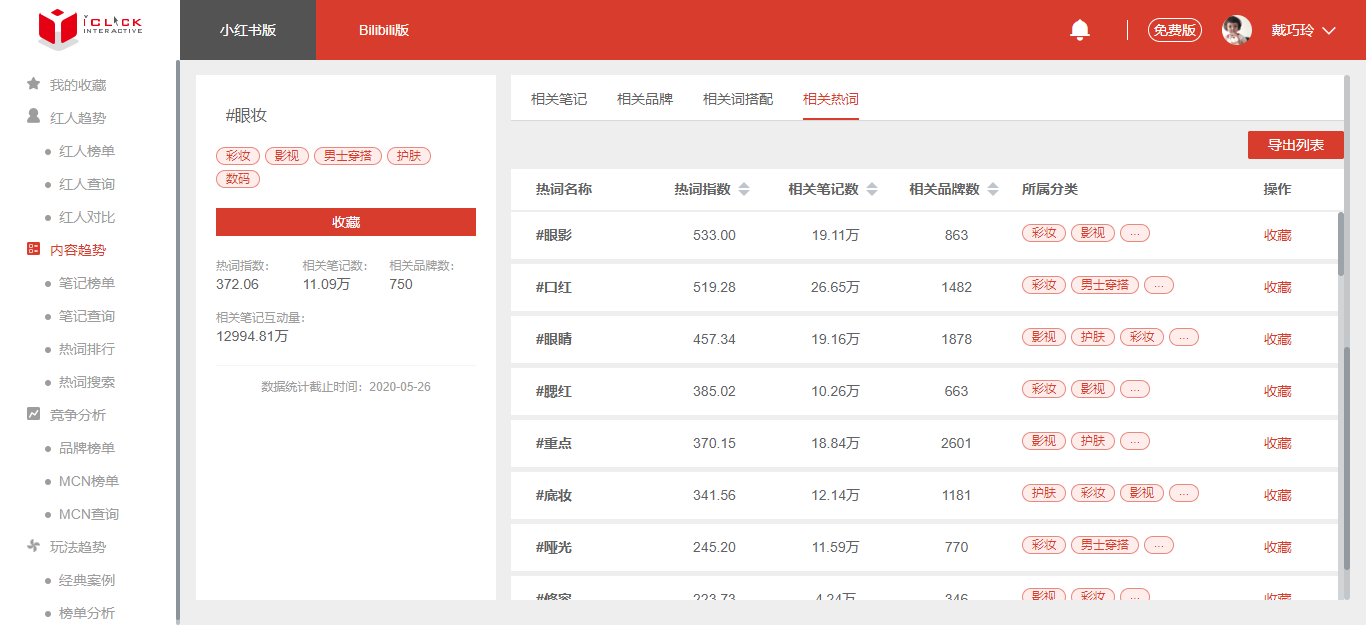The width and height of the screenshot is (1366, 625).
Task: Select the star icon beside 我的收藏
Action: (x=34, y=84)
